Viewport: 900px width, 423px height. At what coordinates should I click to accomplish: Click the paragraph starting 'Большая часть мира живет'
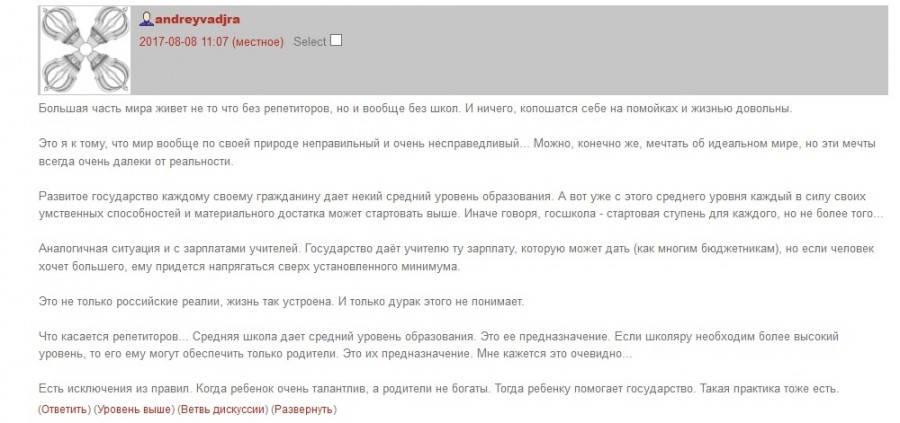(x=416, y=109)
